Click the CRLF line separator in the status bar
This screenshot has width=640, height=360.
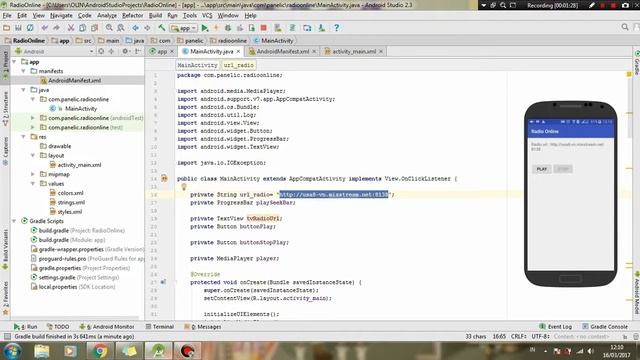click(519, 337)
